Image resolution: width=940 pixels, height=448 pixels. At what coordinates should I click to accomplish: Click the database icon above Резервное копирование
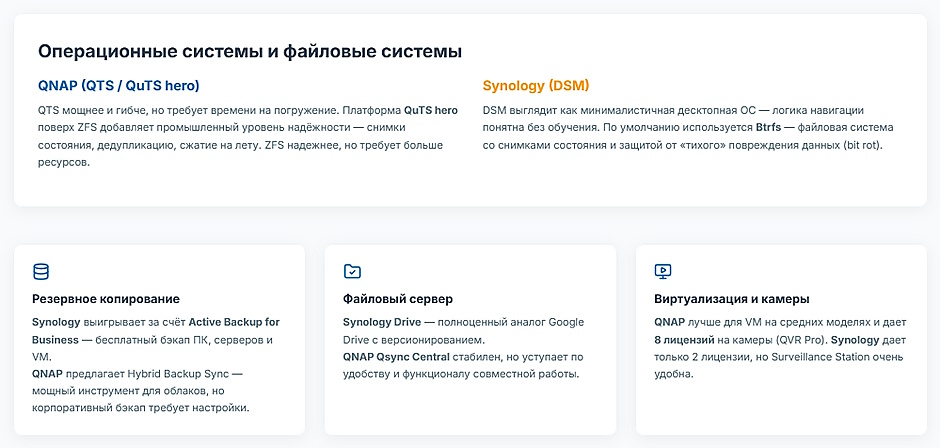[41, 272]
